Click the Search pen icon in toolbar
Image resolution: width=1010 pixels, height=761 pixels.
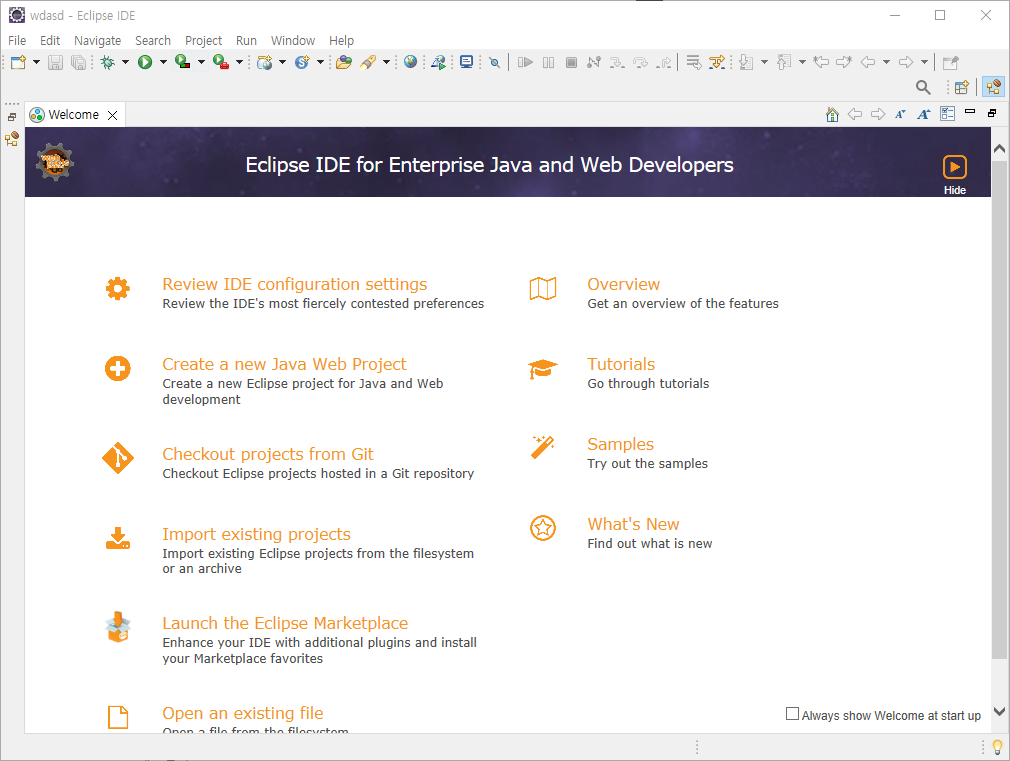(368, 62)
